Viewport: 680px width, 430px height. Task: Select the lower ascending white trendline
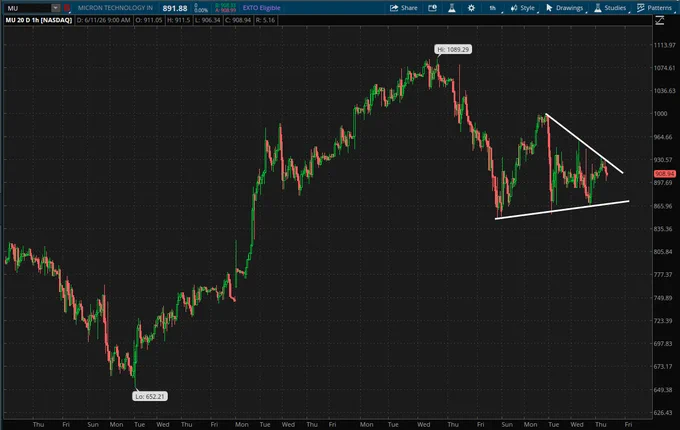[x=562, y=210]
